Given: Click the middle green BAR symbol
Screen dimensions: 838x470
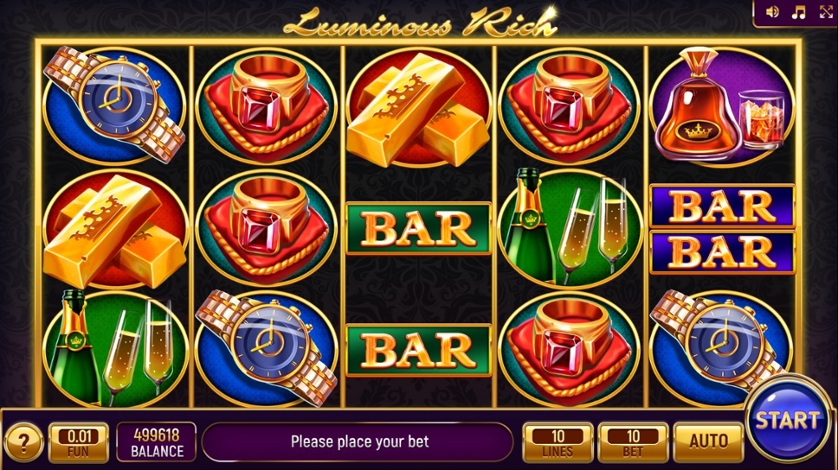Looking at the screenshot, I should (418, 228).
